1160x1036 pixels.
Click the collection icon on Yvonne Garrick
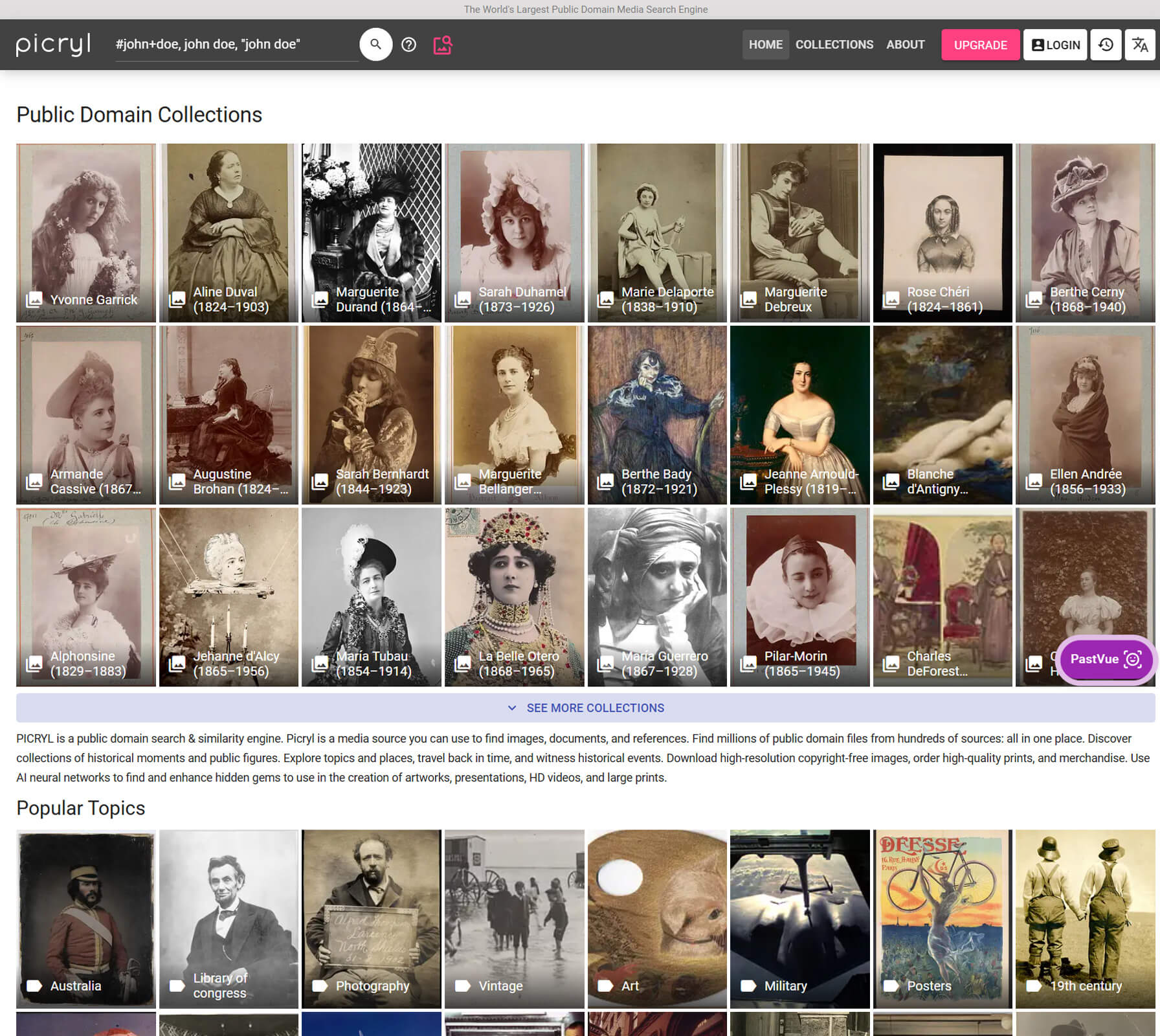34,299
